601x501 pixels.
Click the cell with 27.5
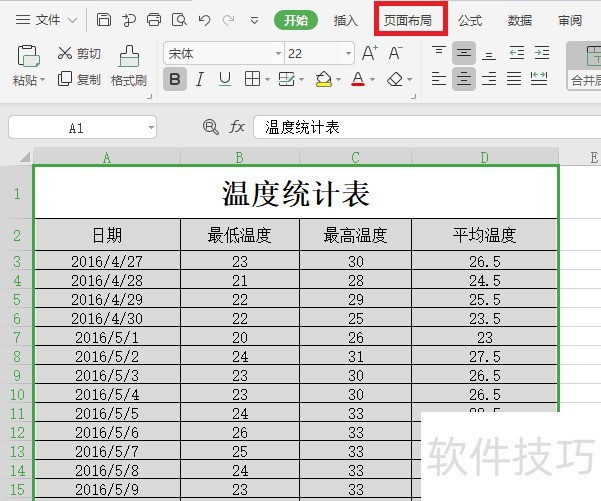click(484, 356)
